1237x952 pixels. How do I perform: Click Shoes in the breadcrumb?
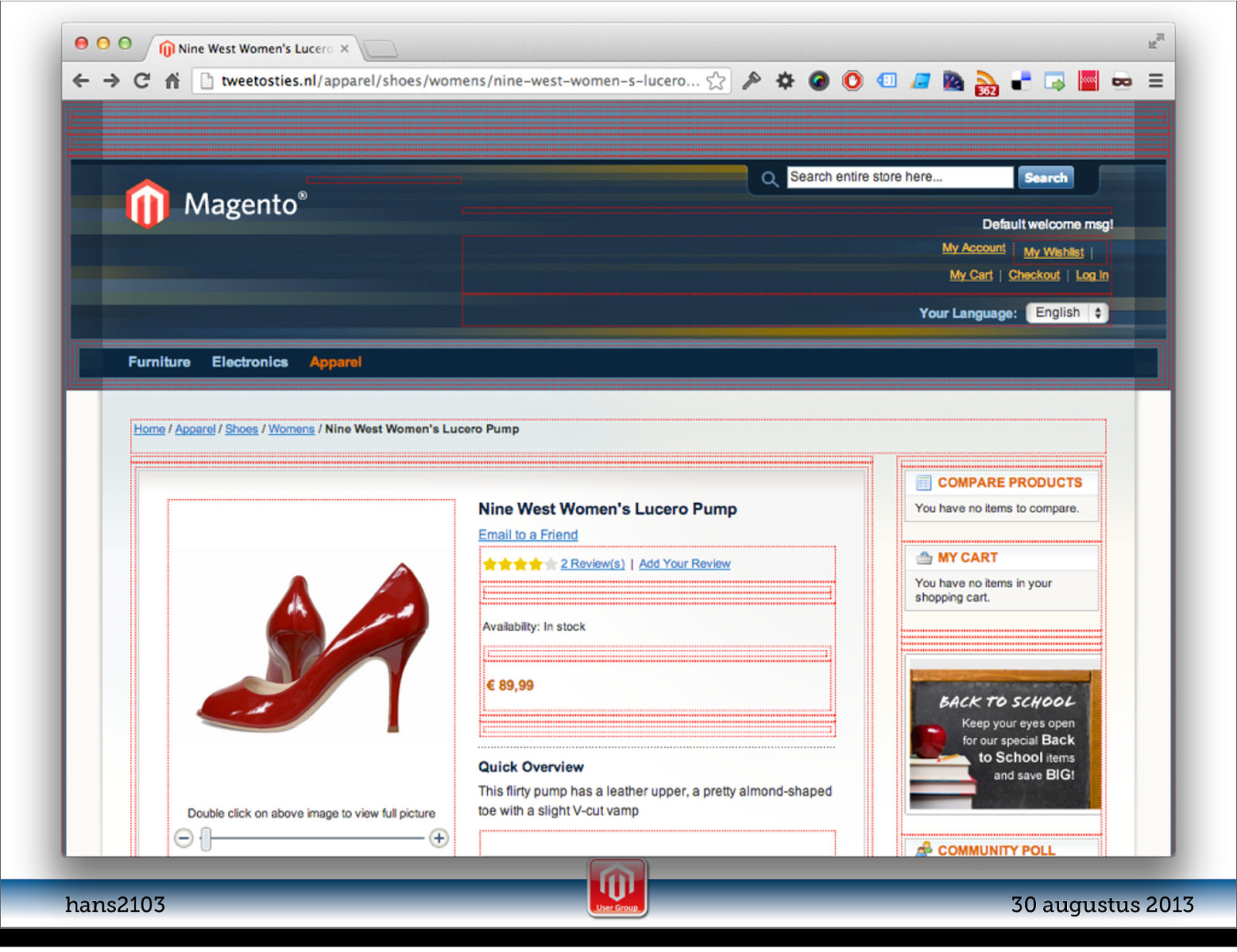(x=241, y=429)
